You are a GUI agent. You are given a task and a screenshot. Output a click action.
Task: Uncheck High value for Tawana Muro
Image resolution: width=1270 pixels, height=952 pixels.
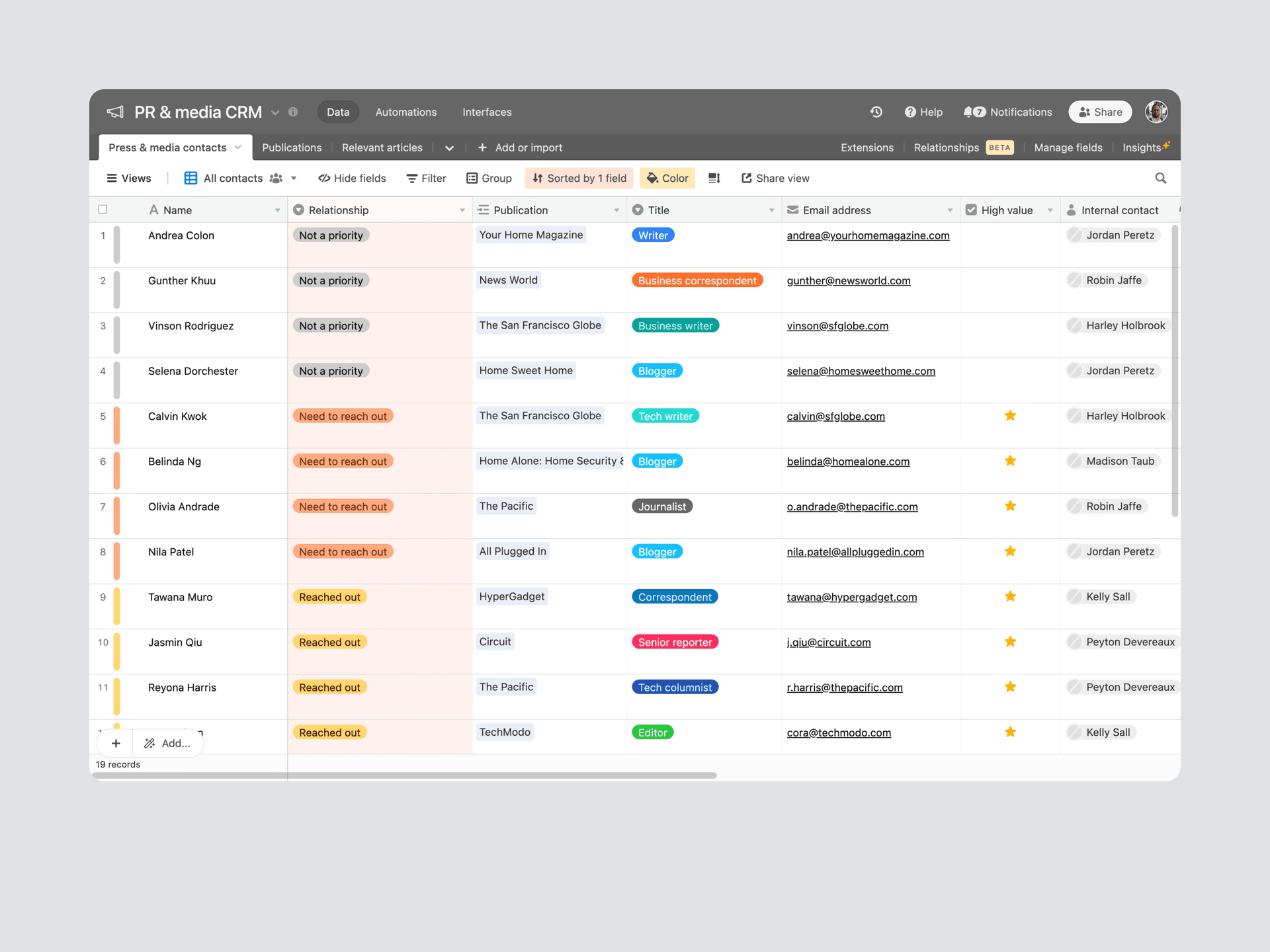click(x=1010, y=596)
